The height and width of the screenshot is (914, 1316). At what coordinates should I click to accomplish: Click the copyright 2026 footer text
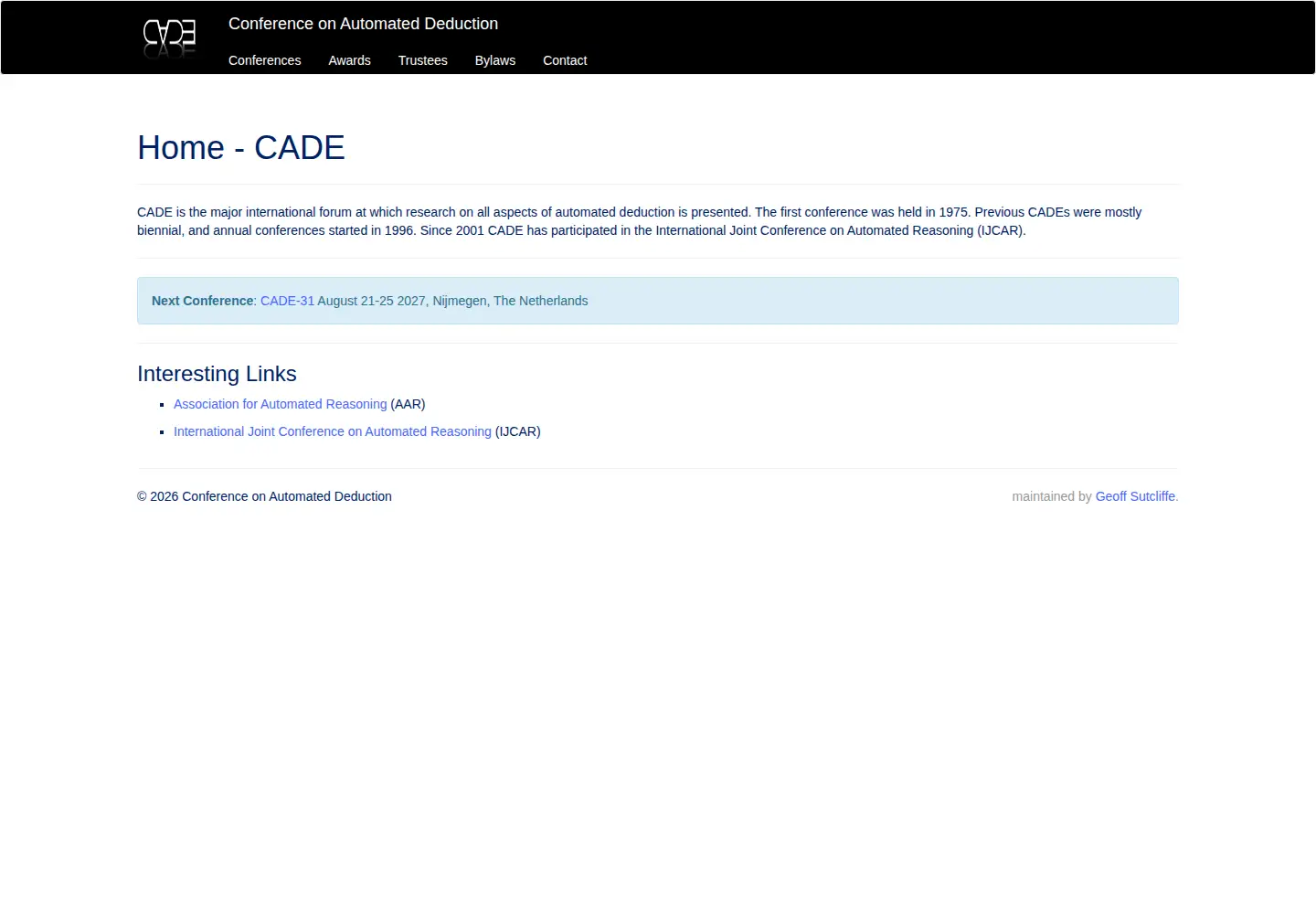click(x=264, y=496)
